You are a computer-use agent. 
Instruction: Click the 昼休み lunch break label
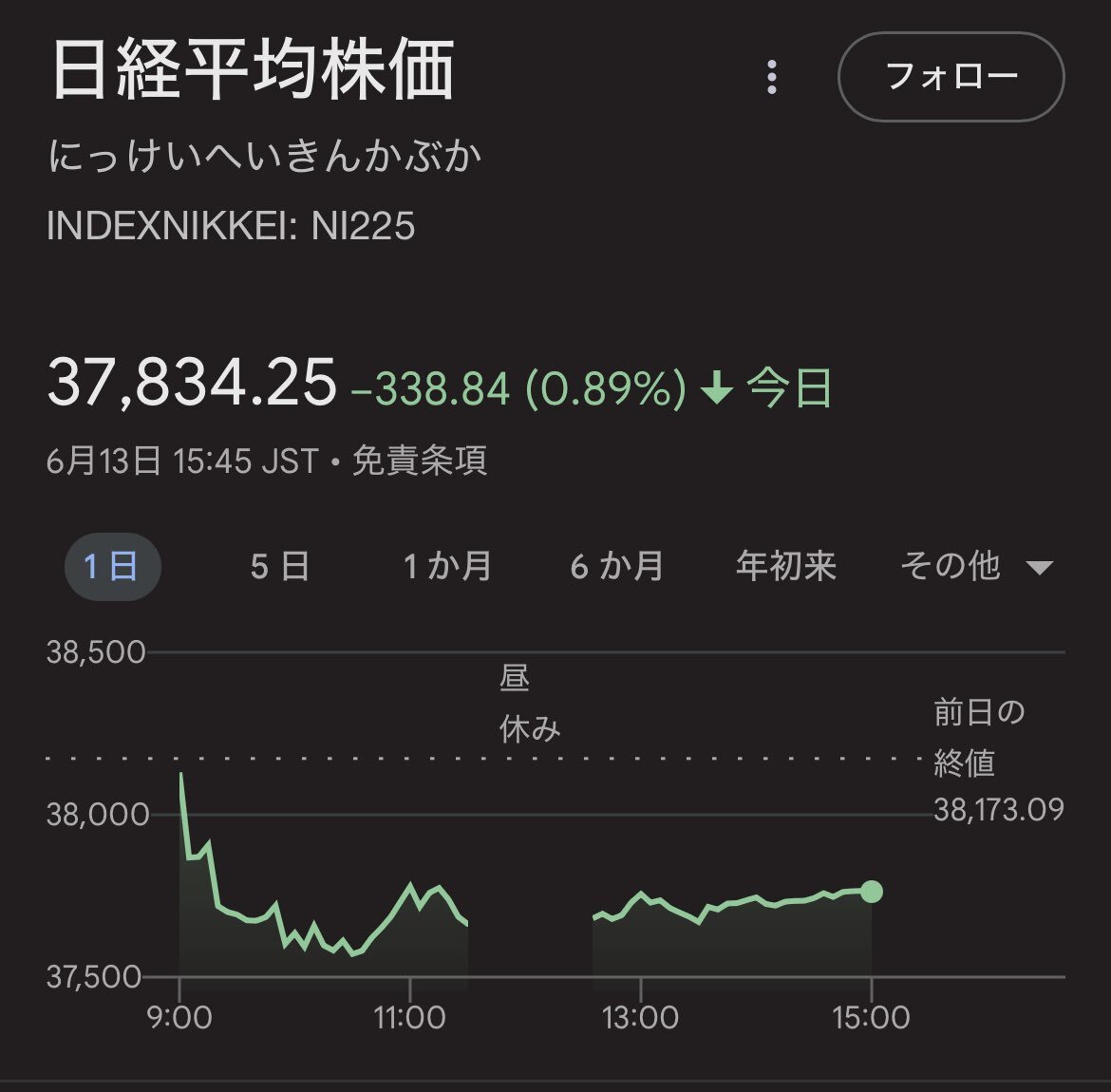(528, 704)
